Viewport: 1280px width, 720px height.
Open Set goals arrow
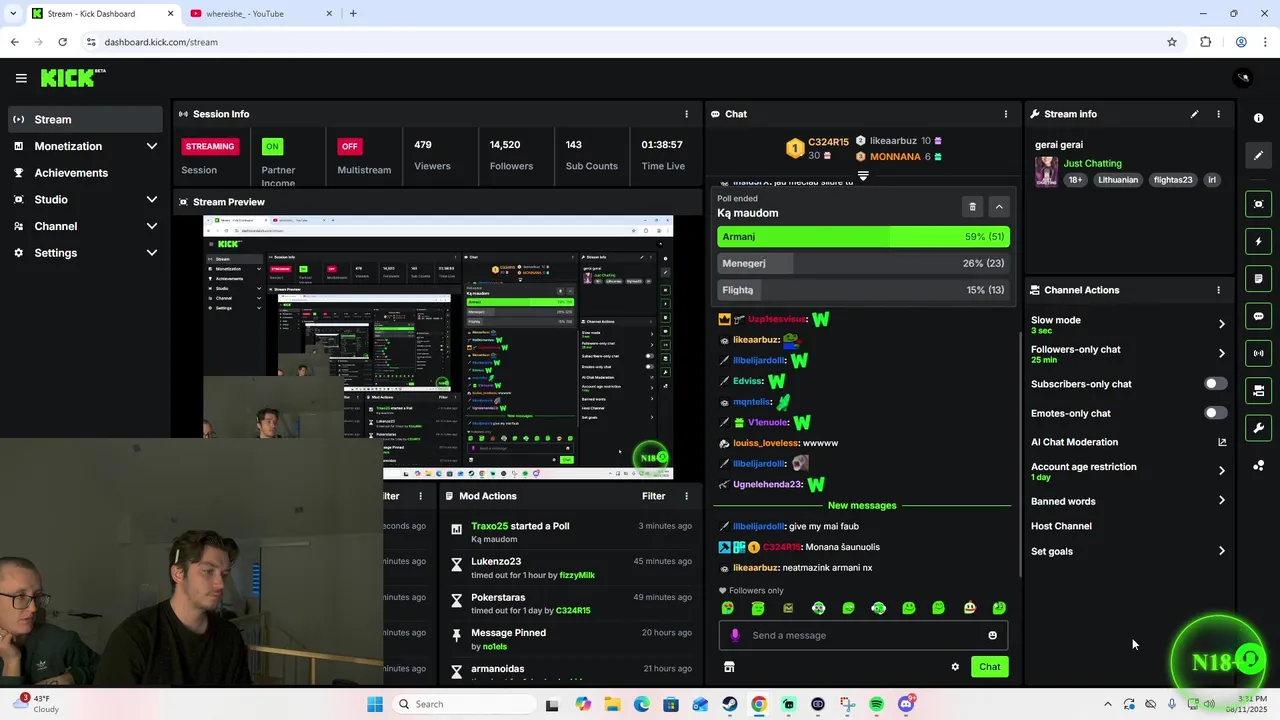[x=1221, y=551]
